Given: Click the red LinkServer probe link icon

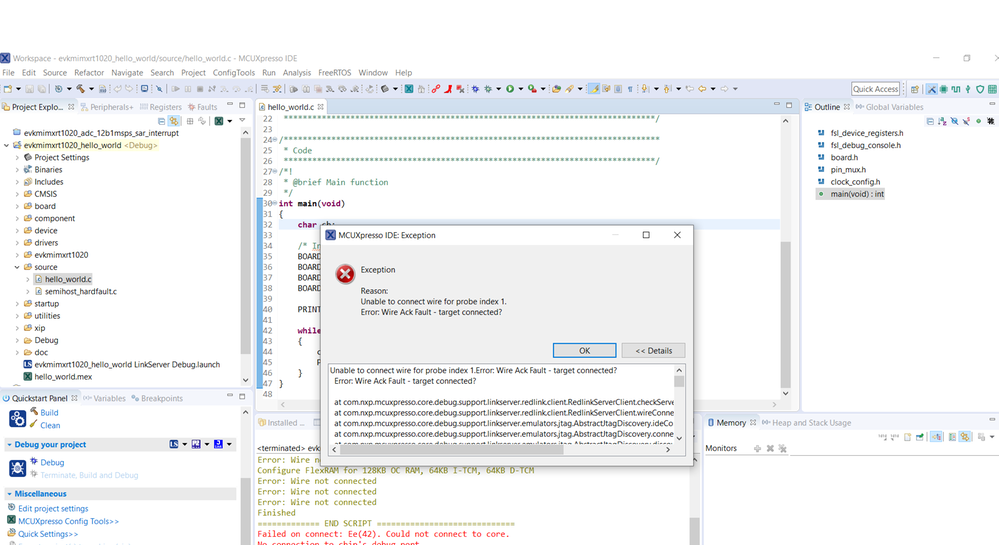Looking at the screenshot, I should [x=436, y=89].
